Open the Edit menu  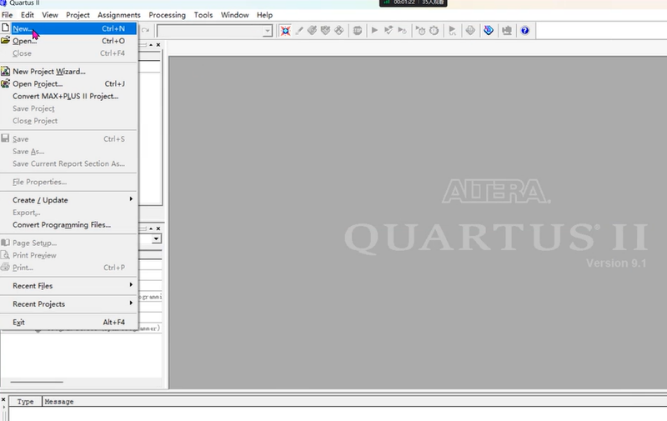27,15
